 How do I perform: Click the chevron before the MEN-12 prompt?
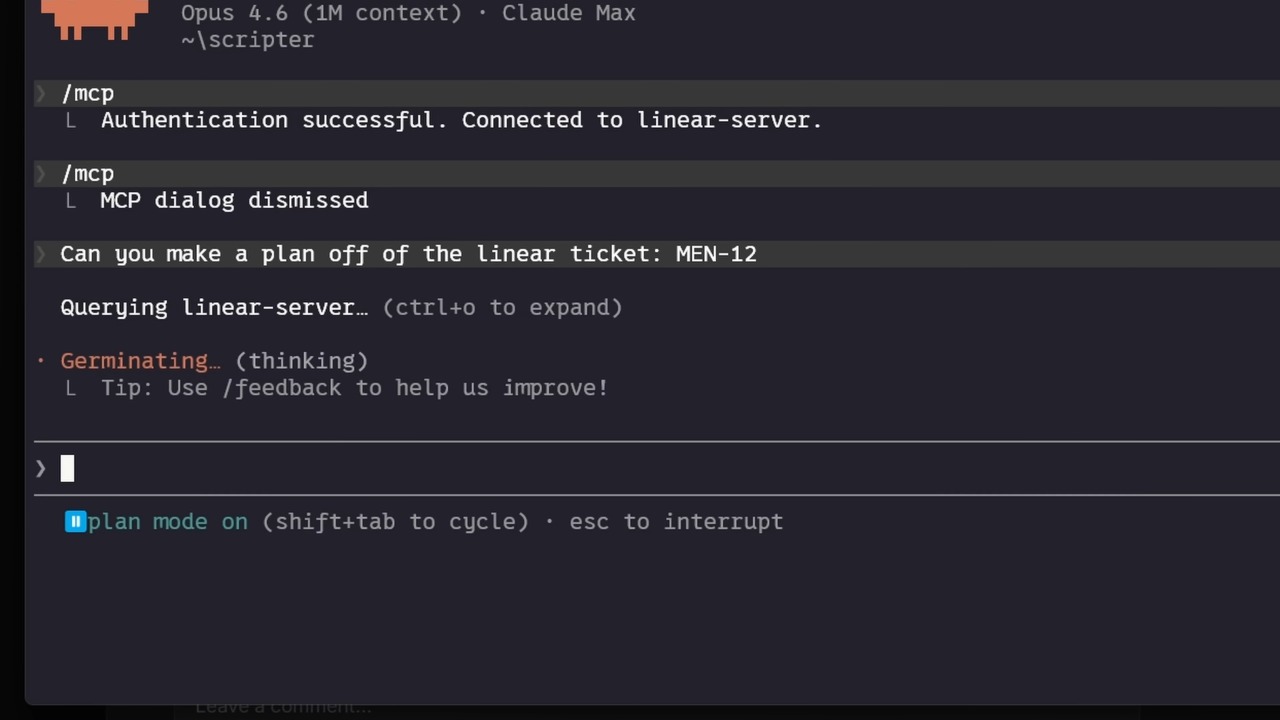(x=41, y=254)
